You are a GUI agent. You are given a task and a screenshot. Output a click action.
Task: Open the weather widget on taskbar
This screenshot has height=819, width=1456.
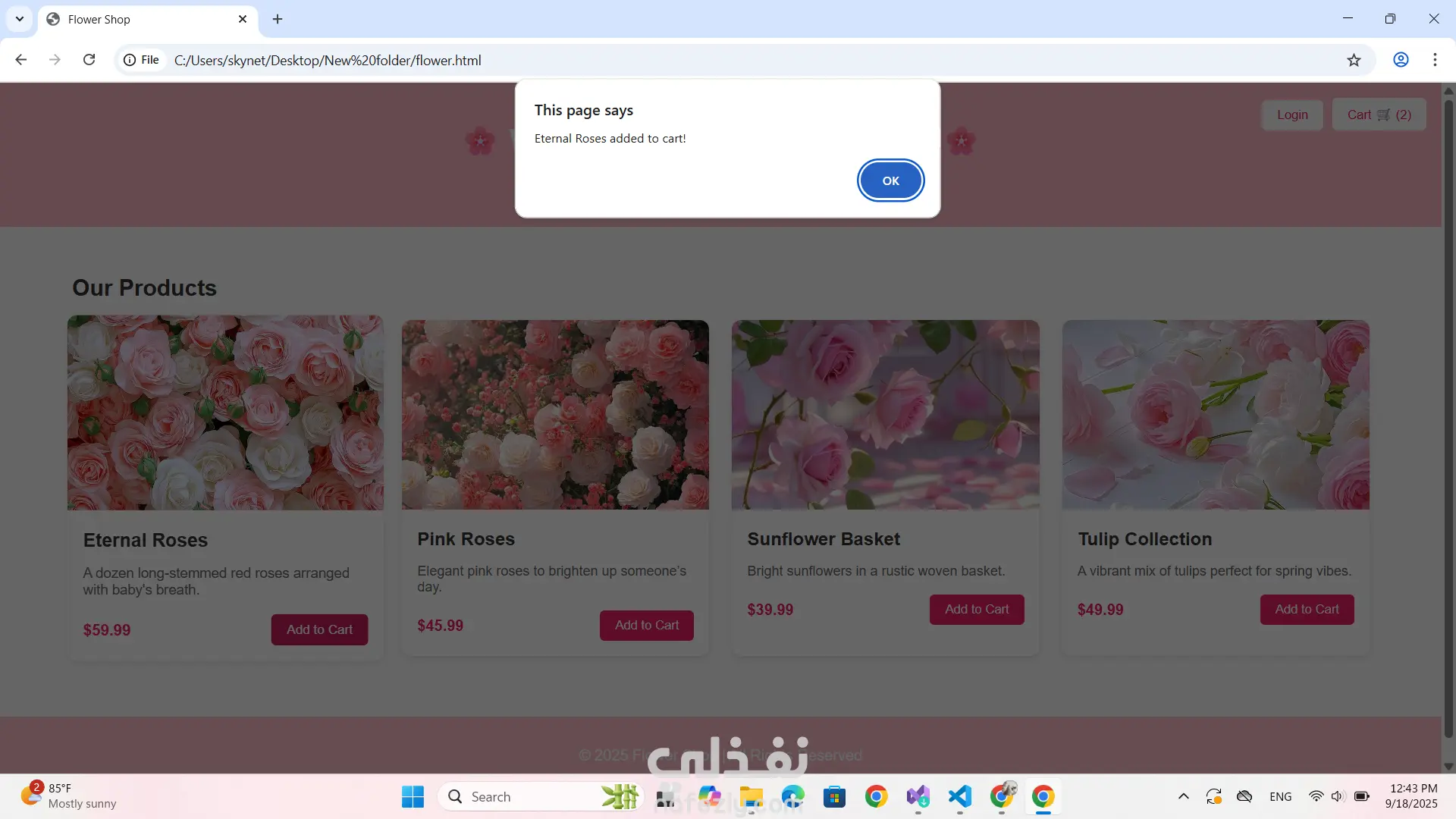click(x=68, y=796)
